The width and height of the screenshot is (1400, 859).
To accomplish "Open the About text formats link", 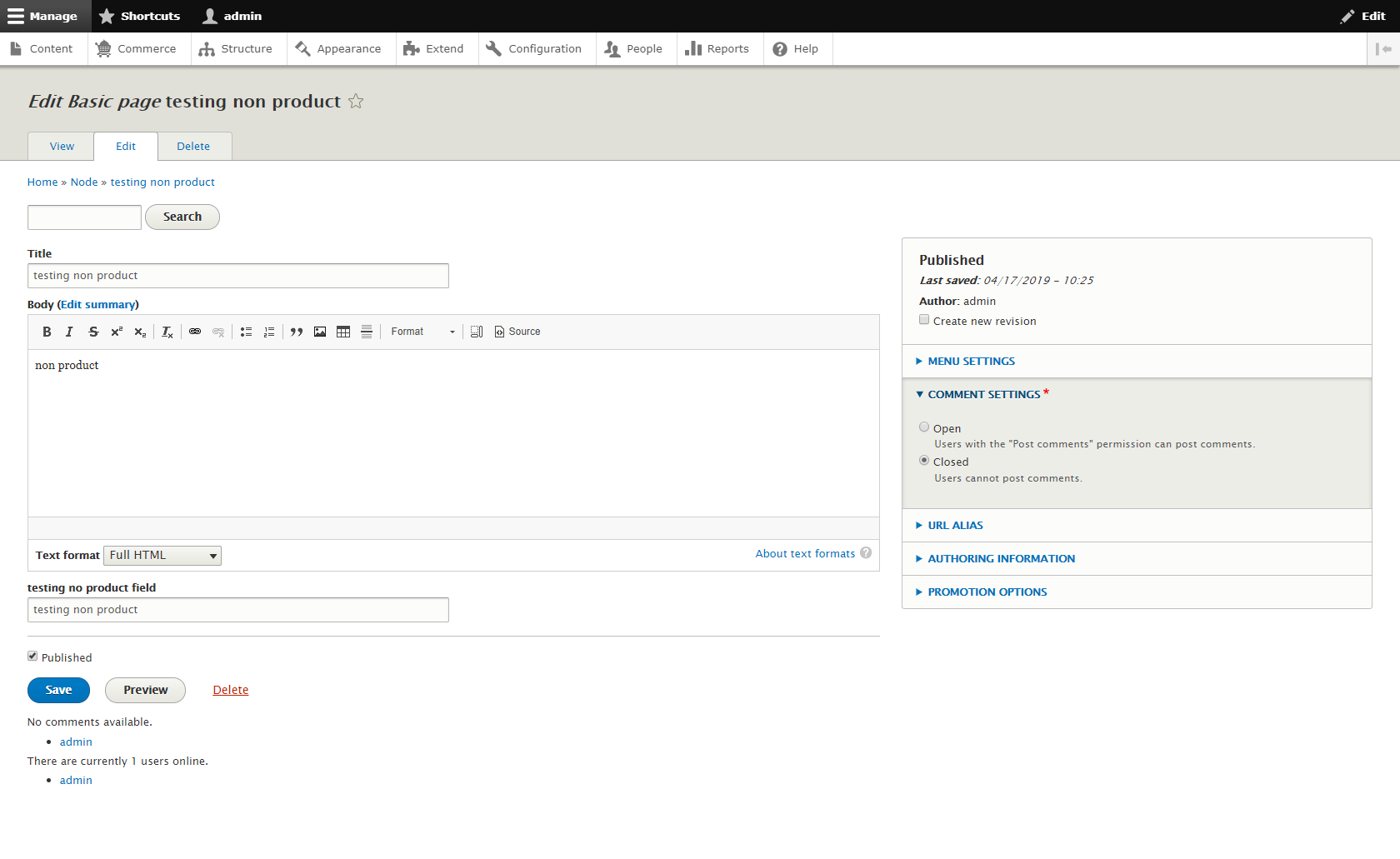I will [x=803, y=553].
